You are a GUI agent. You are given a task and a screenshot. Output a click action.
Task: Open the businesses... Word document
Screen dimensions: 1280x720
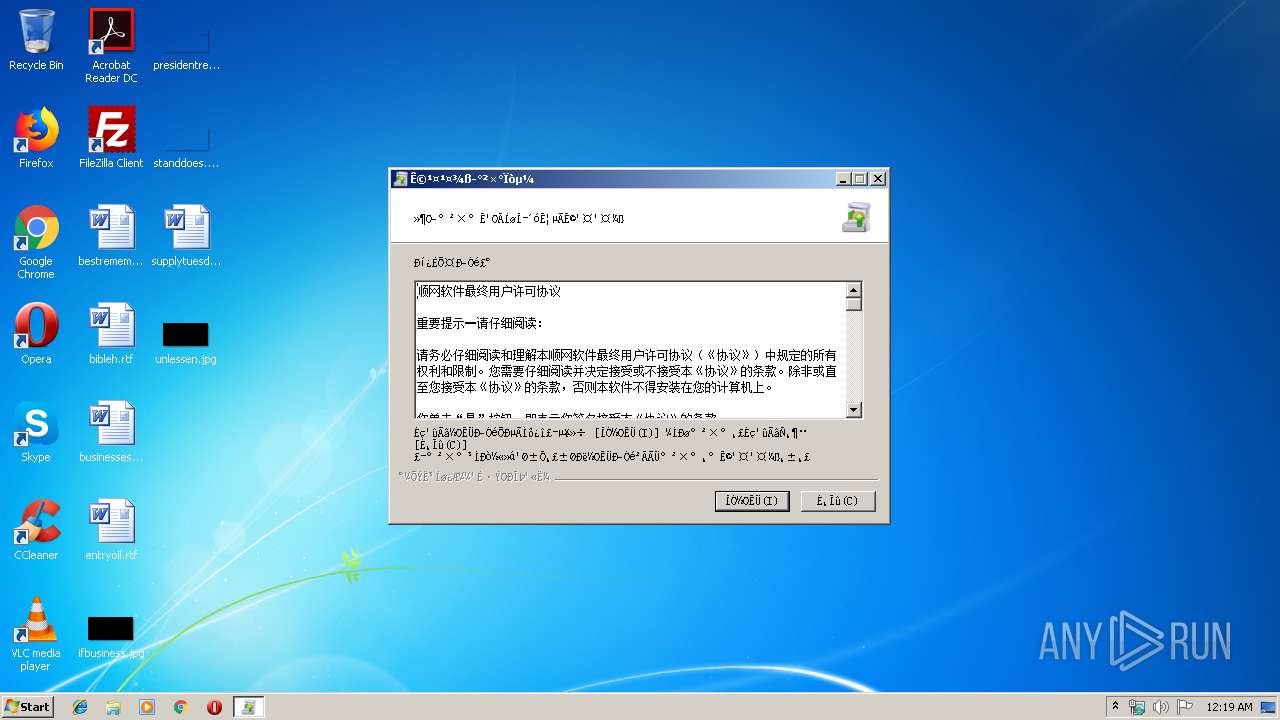pyautogui.click(x=111, y=432)
